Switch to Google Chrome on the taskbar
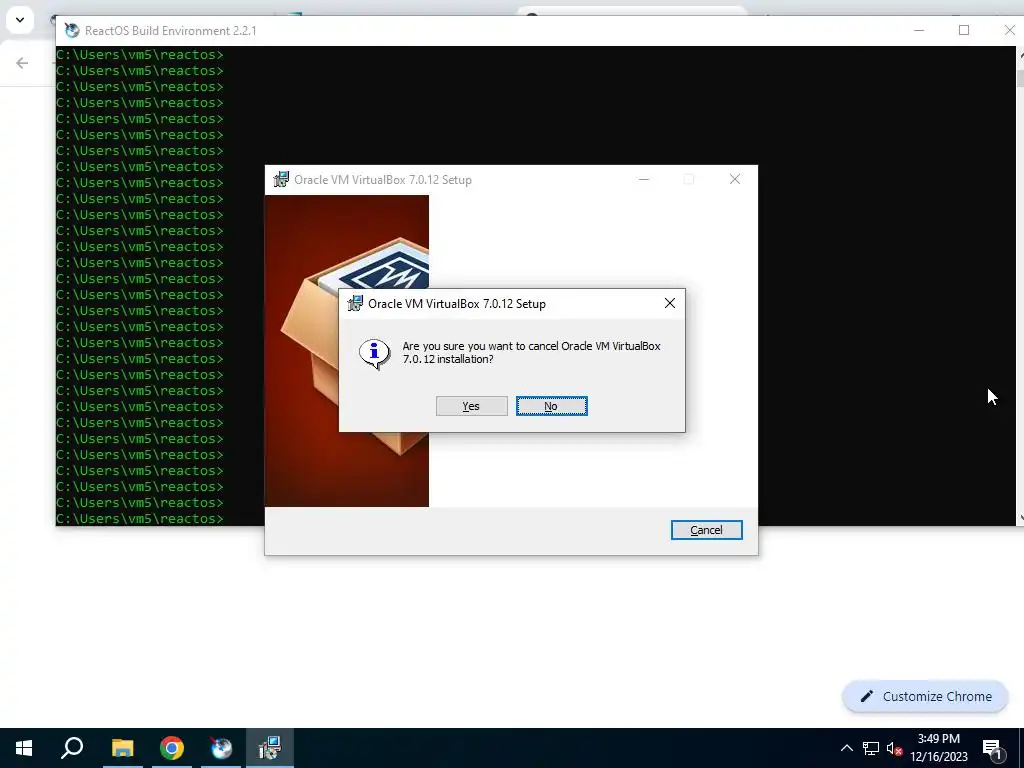Viewport: 1024px width, 768px height. tap(172, 748)
